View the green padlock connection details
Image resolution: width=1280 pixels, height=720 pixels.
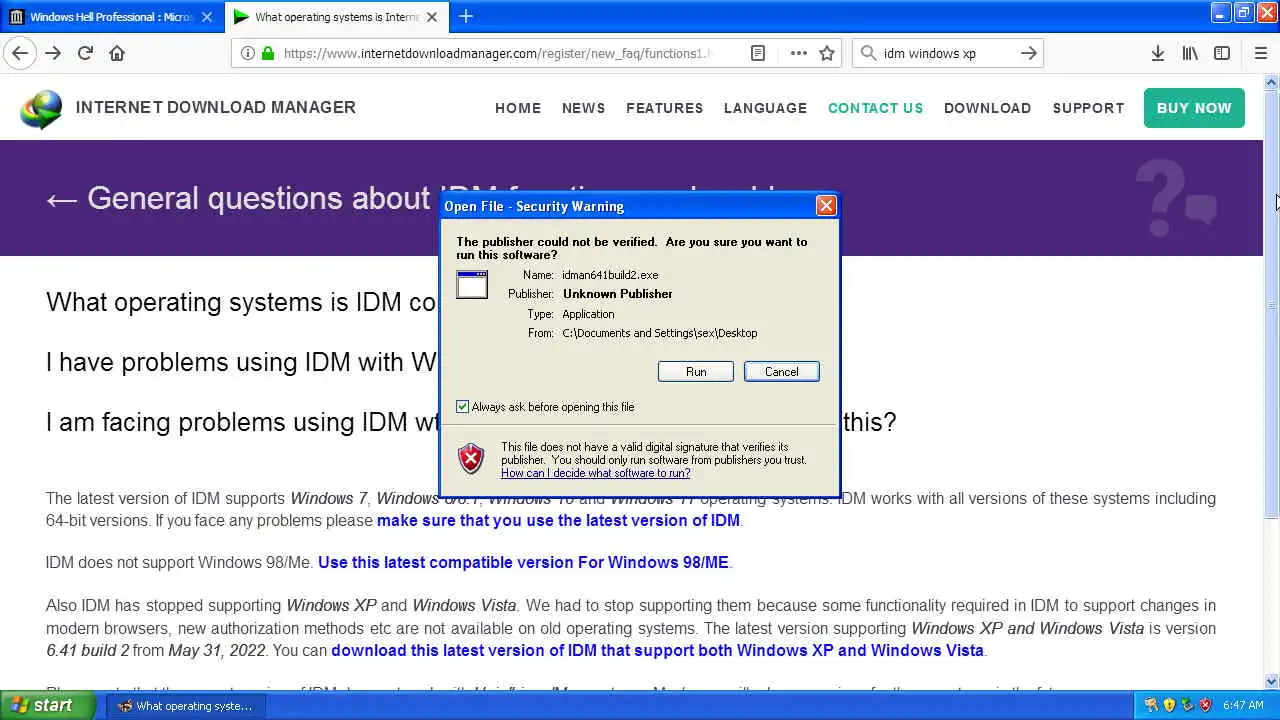click(267, 53)
